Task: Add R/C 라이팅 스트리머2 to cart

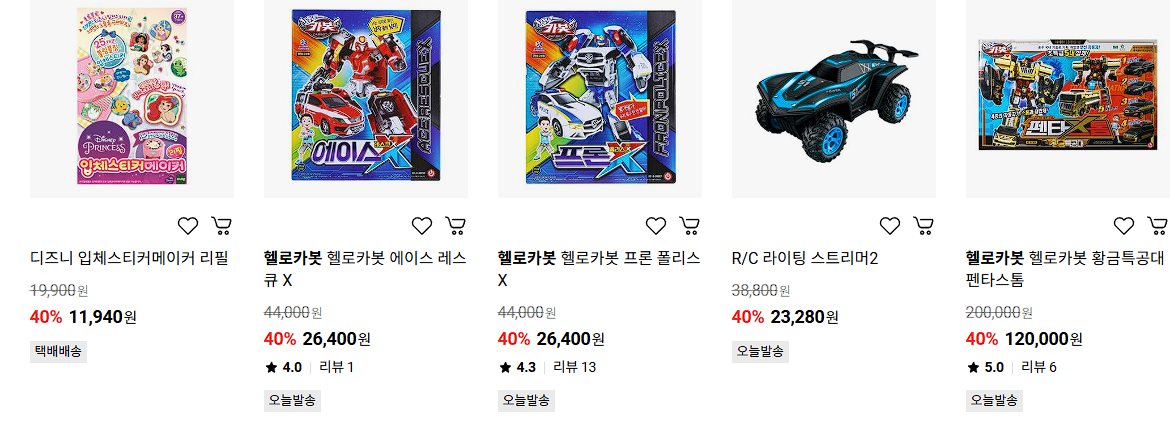Action: click(x=923, y=226)
